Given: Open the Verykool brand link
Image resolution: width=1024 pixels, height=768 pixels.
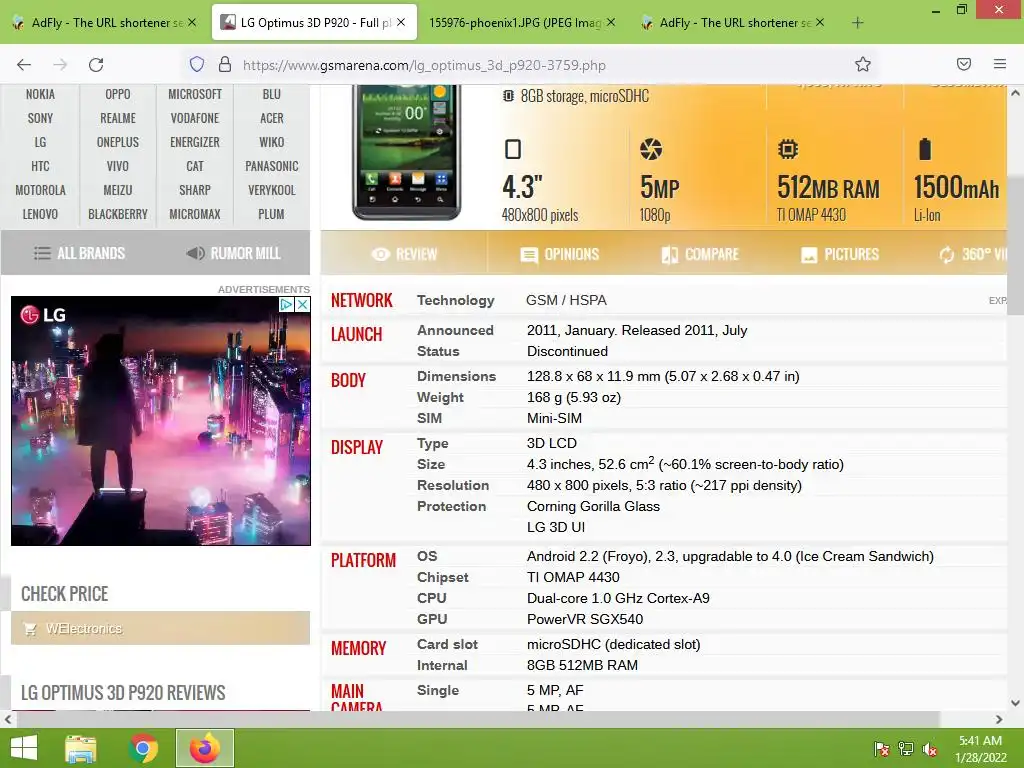Looking at the screenshot, I should [272, 190].
